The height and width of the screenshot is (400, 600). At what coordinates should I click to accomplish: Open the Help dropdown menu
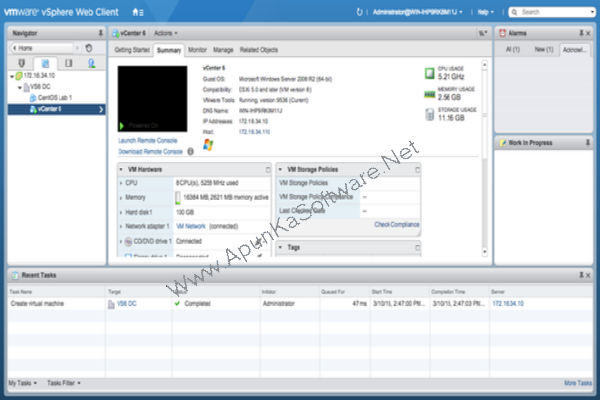tap(485, 12)
